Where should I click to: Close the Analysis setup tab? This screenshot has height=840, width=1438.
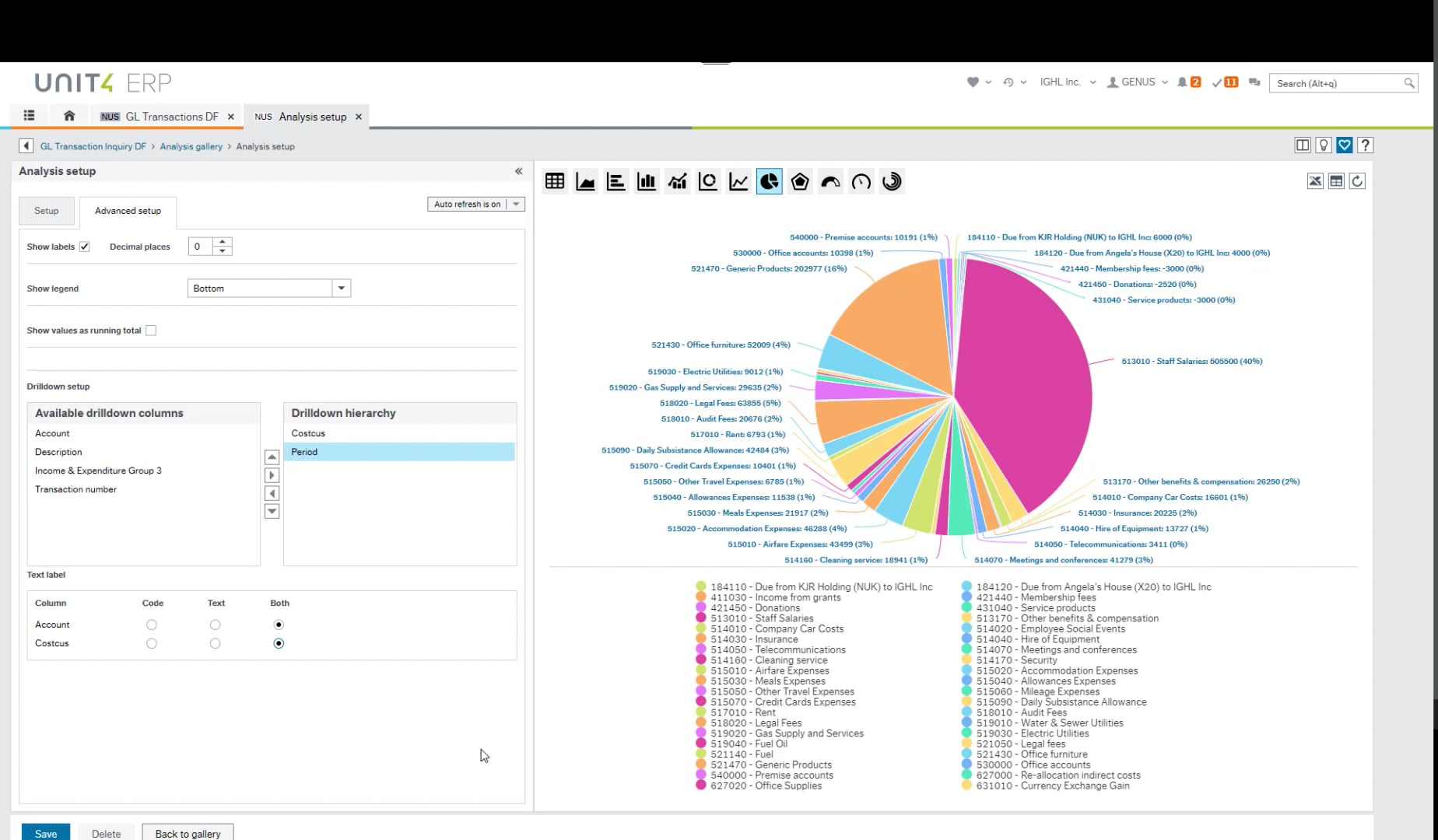(359, 117)
